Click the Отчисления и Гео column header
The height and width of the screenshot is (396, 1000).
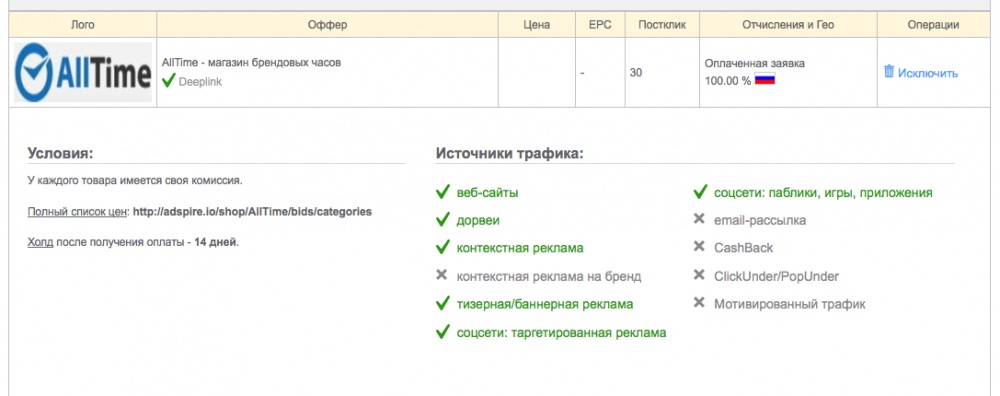pyautogui.click(x=788, y=25)
